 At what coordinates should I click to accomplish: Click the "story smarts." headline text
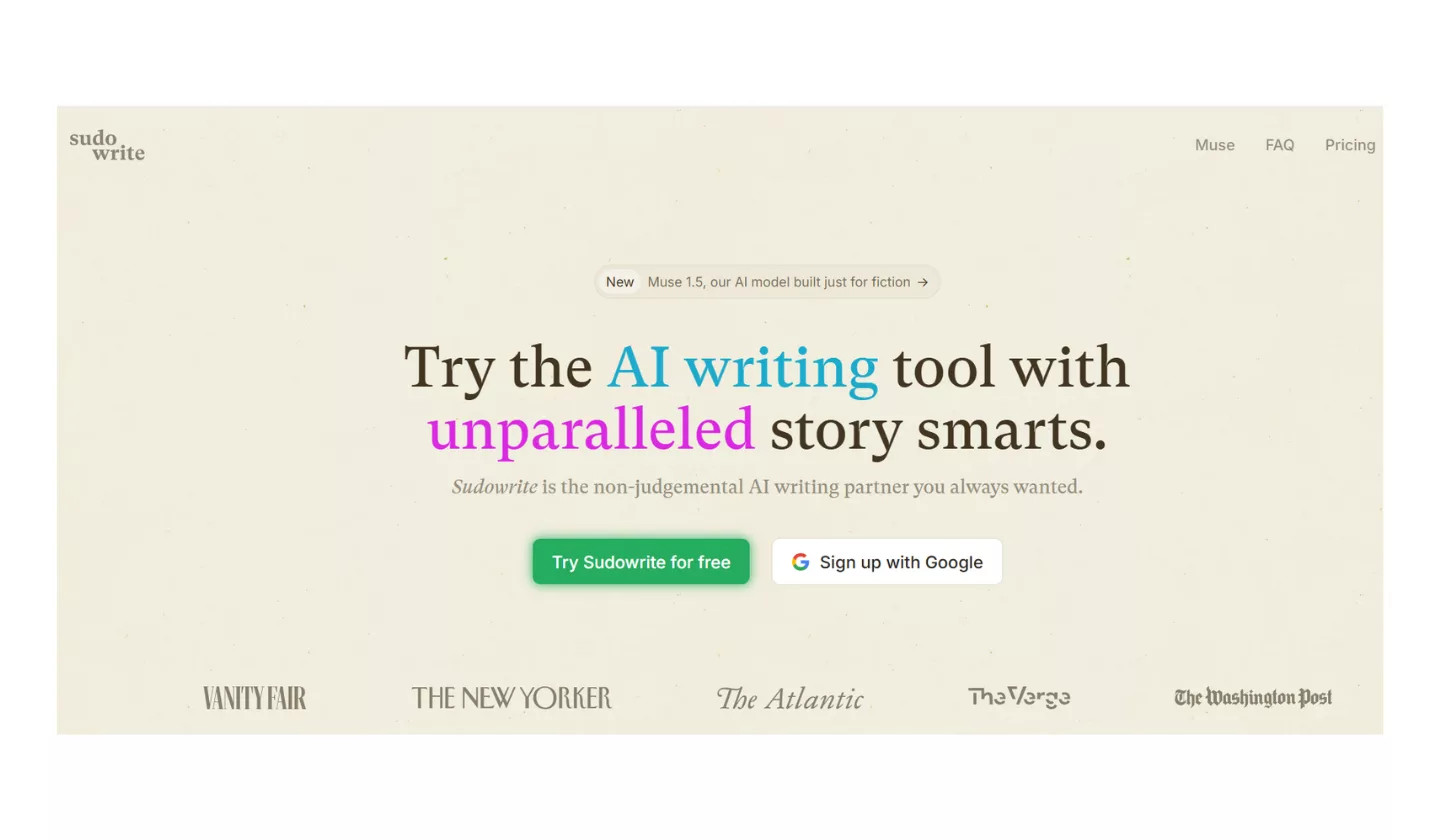coord(937,430)
